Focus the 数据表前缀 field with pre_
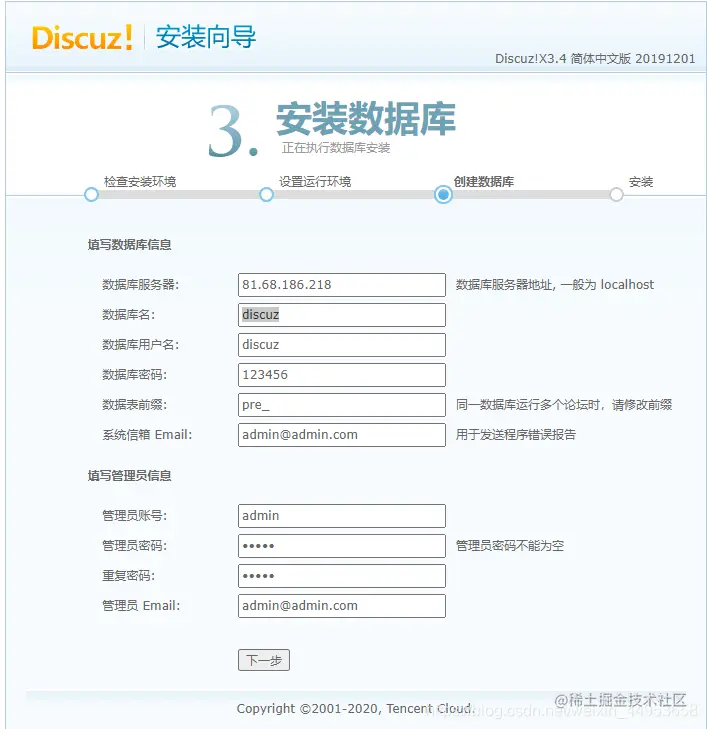The image size is (707, 729). pyautogui.click(x=342, y=405)
